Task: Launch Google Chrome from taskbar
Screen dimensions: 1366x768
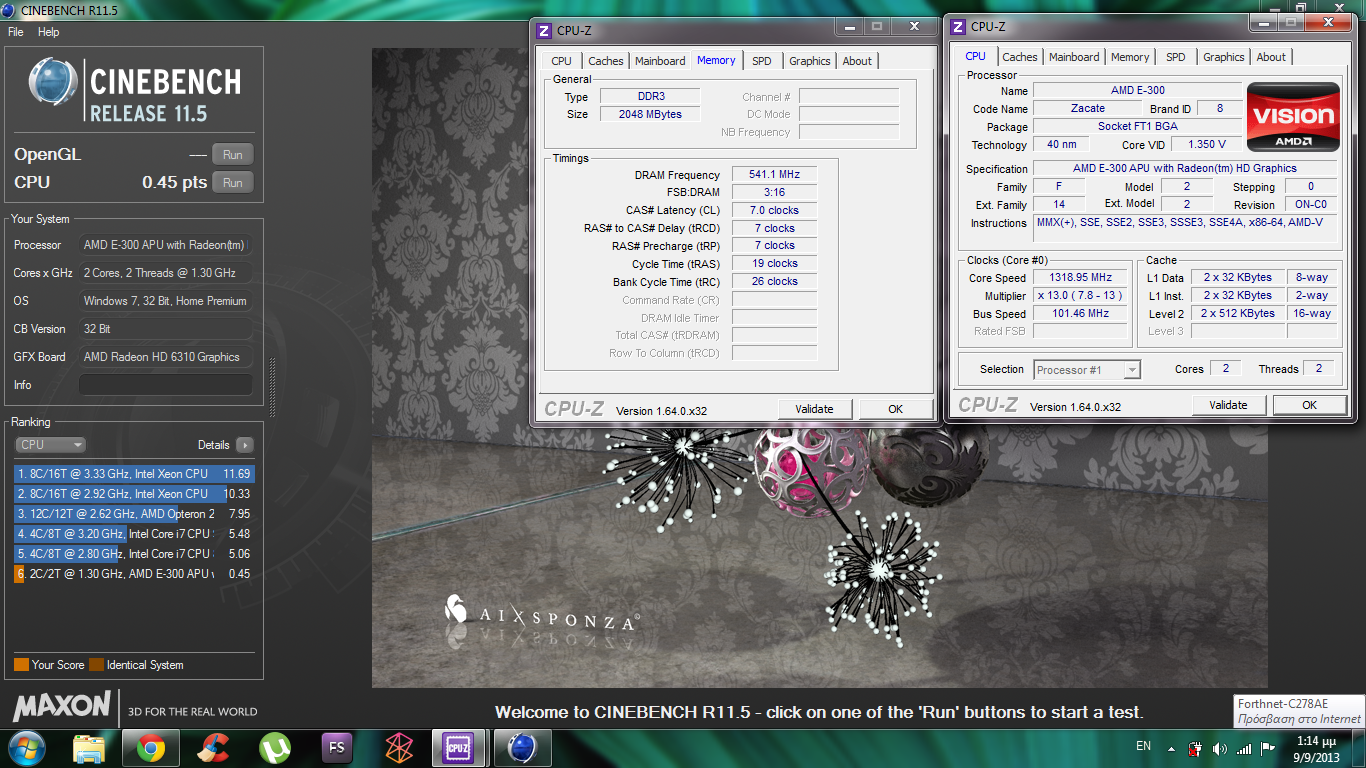Action: tap(151, 748)
